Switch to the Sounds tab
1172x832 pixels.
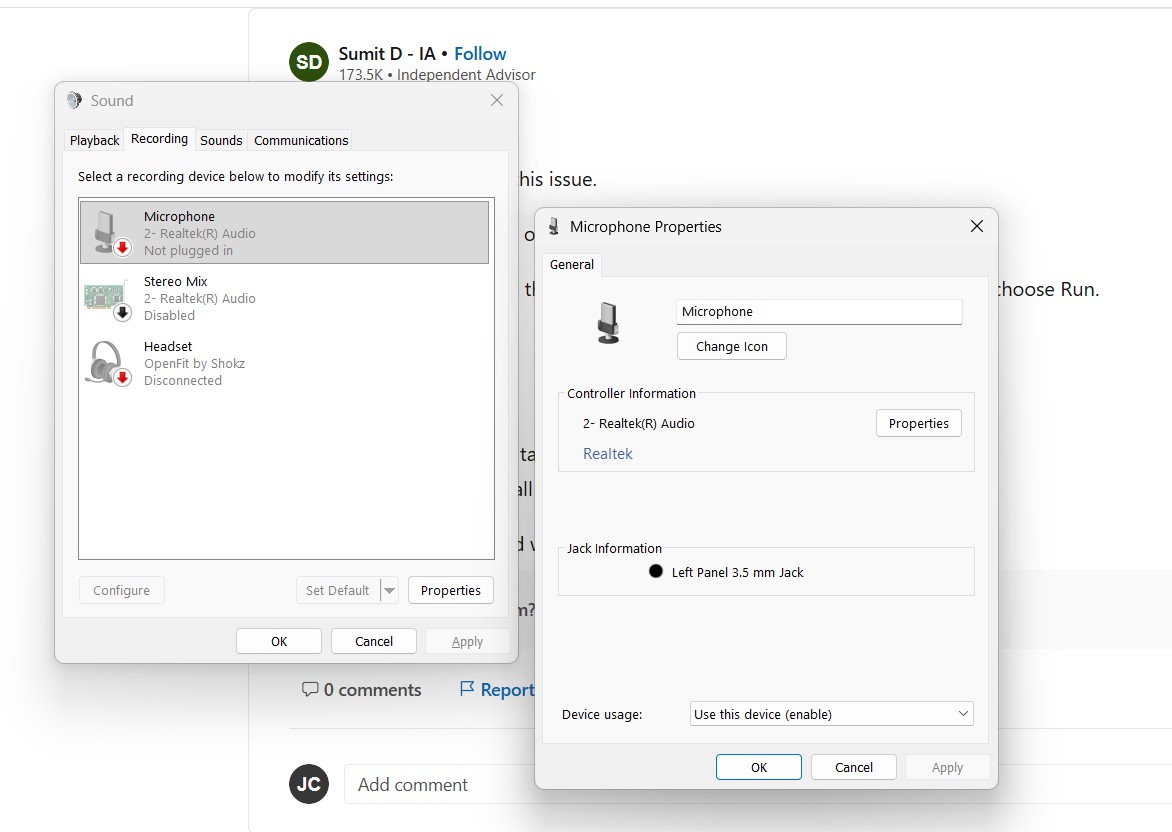coord(221,141)
